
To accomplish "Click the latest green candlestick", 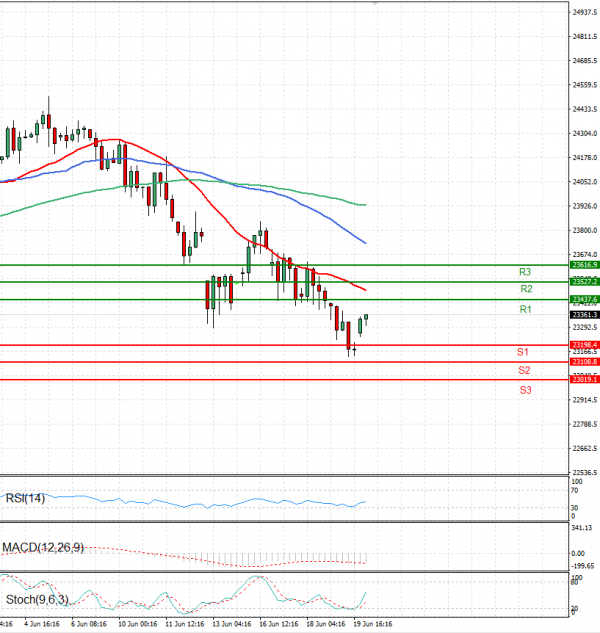I will 366,317.
